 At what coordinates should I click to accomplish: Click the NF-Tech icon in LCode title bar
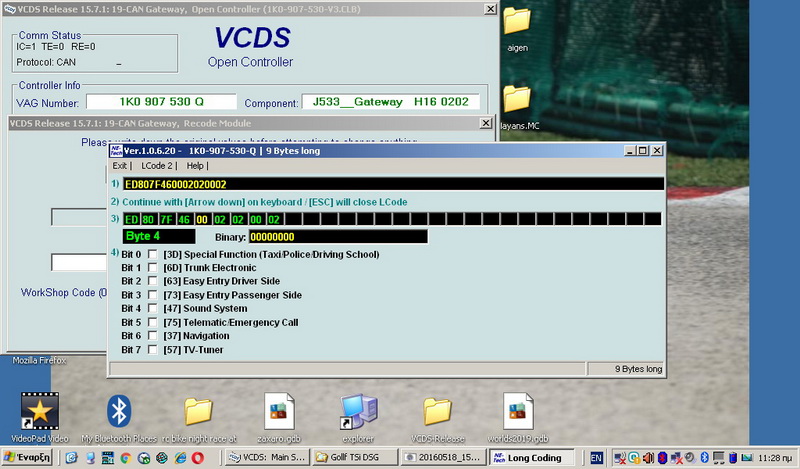116,151
